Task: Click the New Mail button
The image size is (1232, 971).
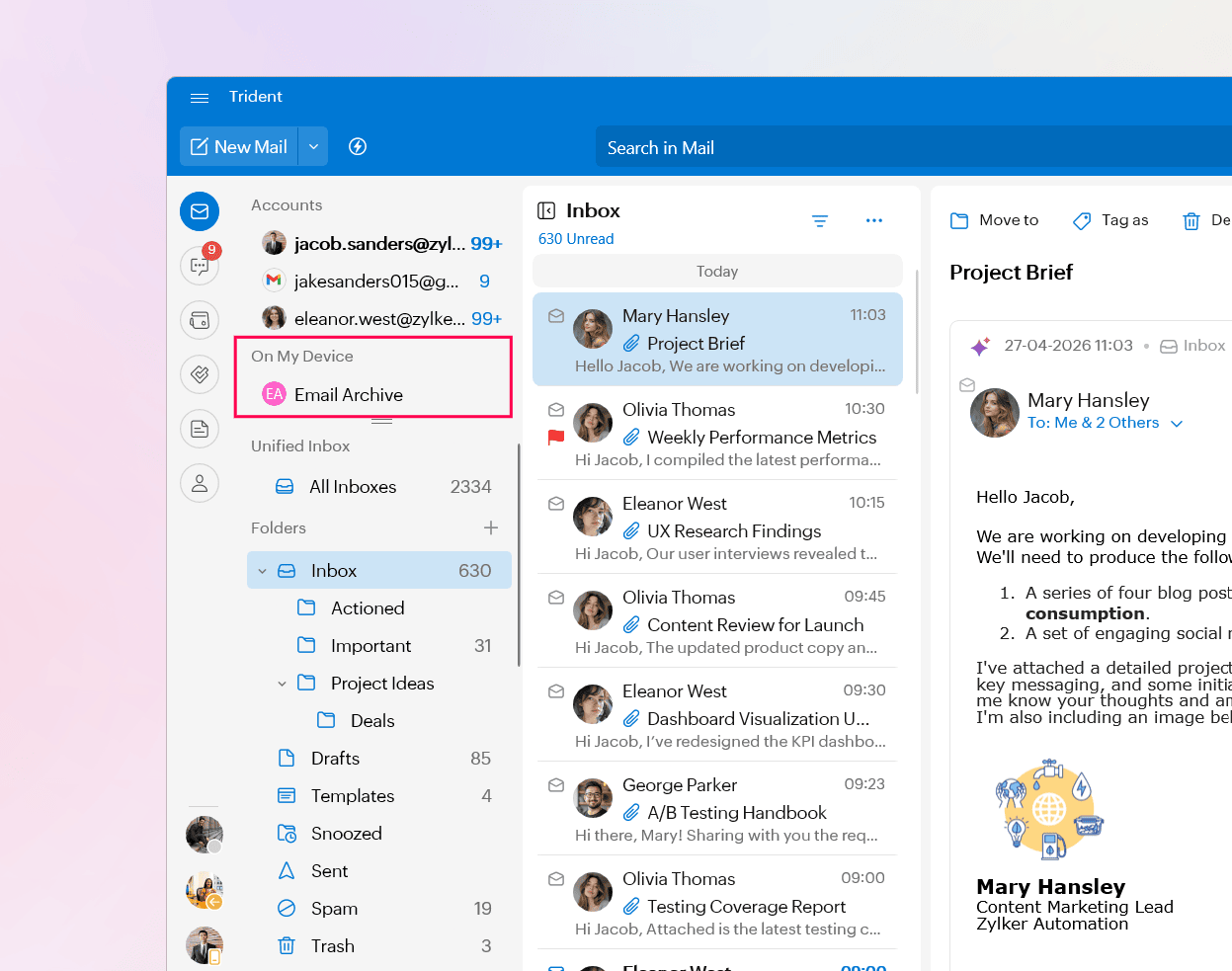Action: tap(239, 146)
